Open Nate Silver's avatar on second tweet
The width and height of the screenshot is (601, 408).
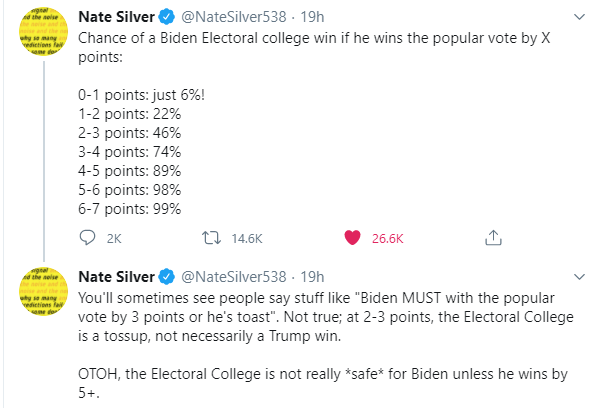43,291
